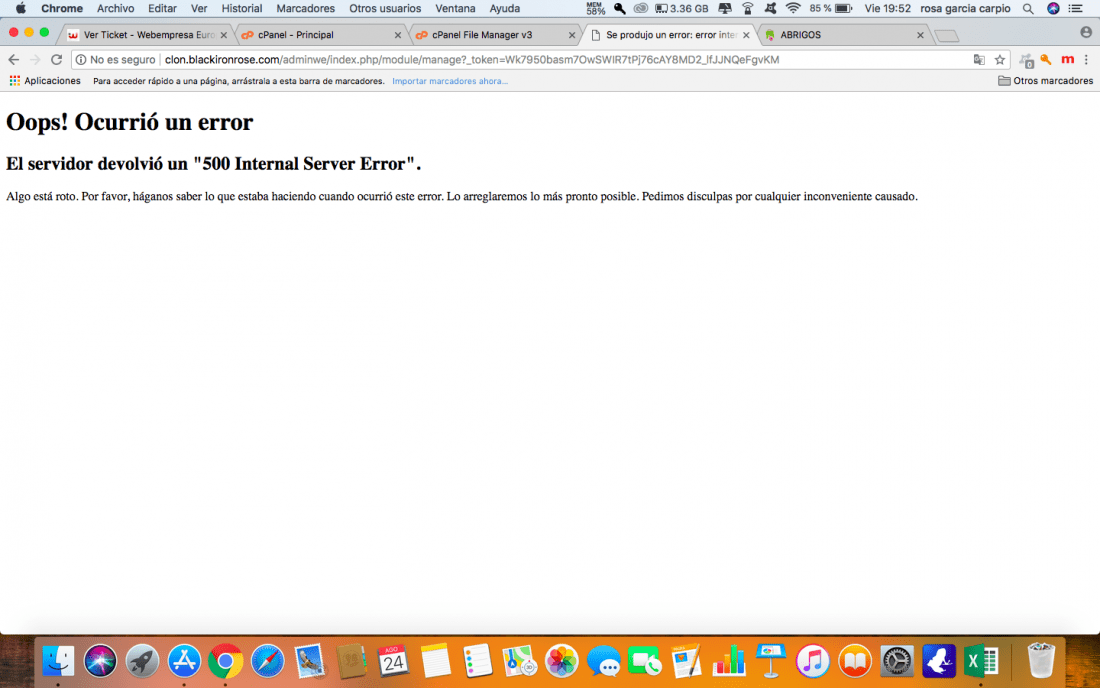This screenshot has height=688, width=1100.
Task: Open Excel app in the dock
Action: tap(981, 661)
